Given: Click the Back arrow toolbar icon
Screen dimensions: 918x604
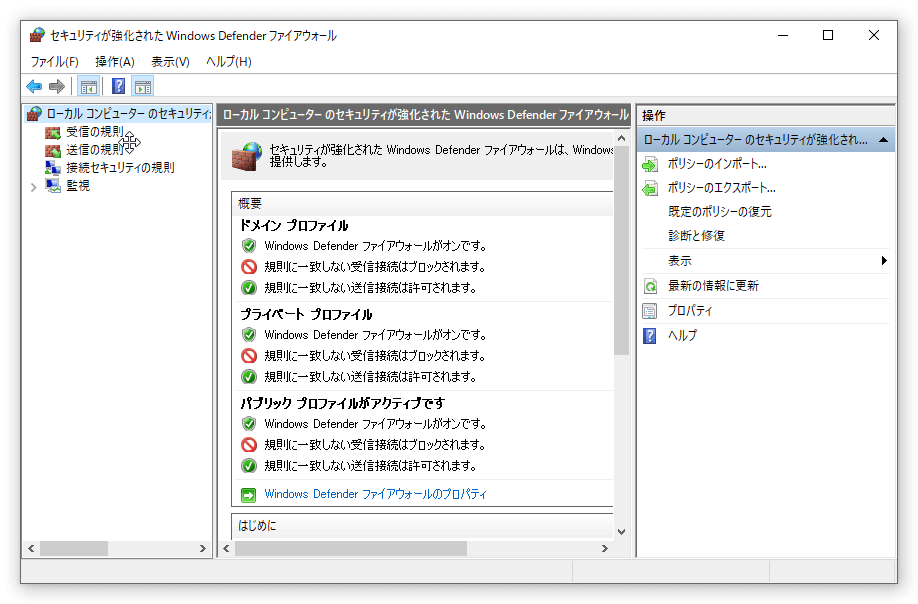Looking at the screenshot, I should [34, 87].
